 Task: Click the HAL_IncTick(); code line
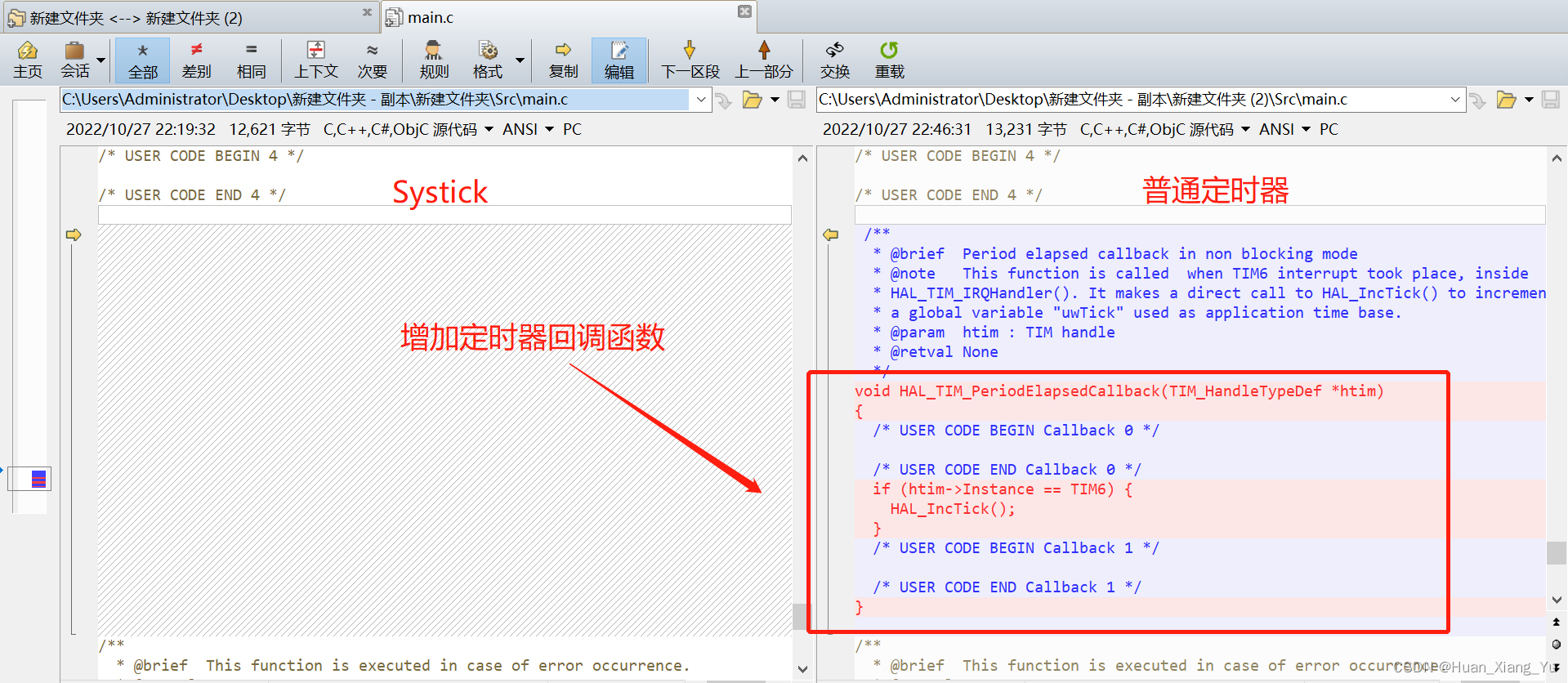(x=953, y=509)
